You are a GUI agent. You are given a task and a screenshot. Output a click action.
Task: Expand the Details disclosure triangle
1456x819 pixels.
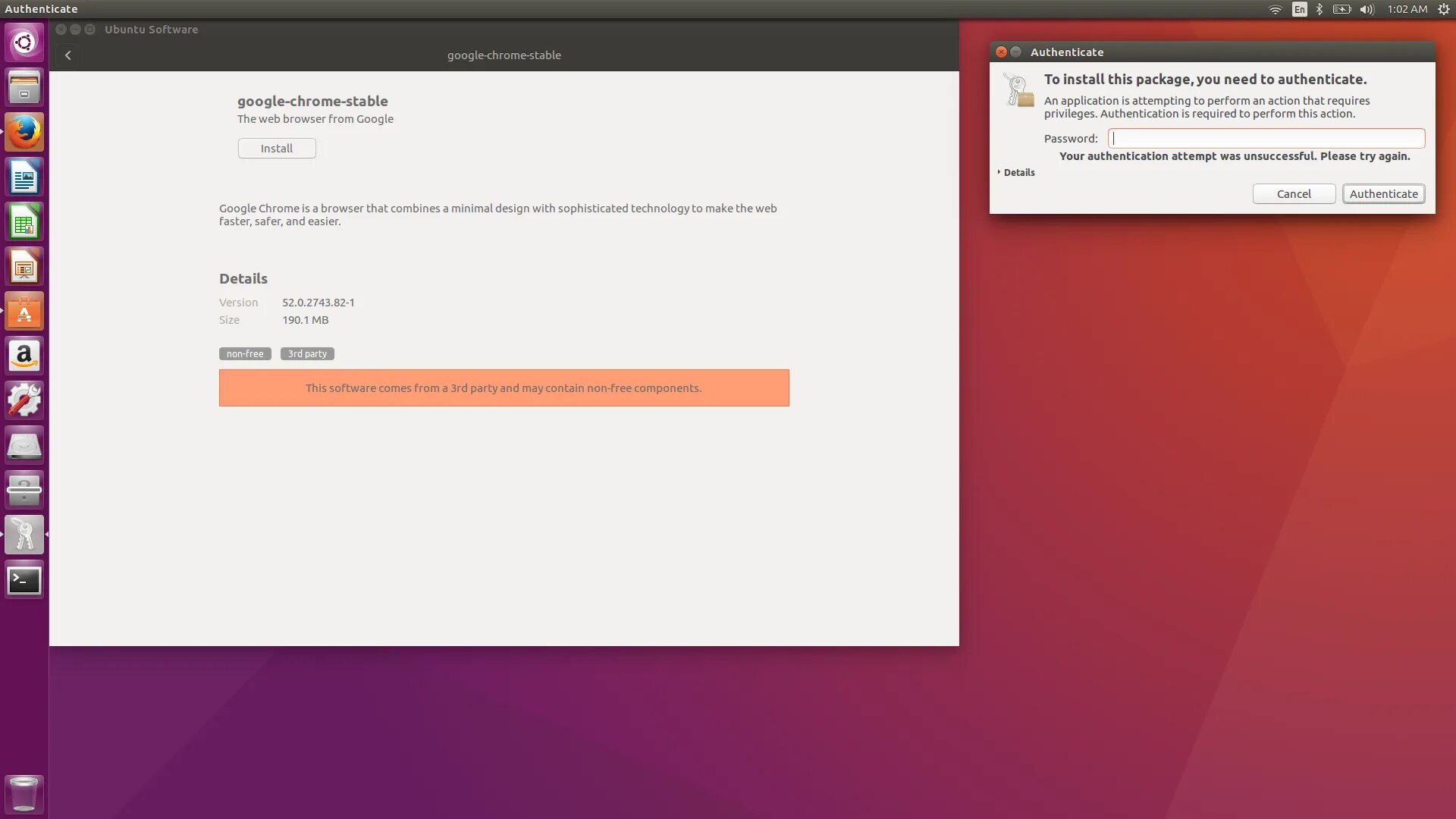tap(999, 172)
